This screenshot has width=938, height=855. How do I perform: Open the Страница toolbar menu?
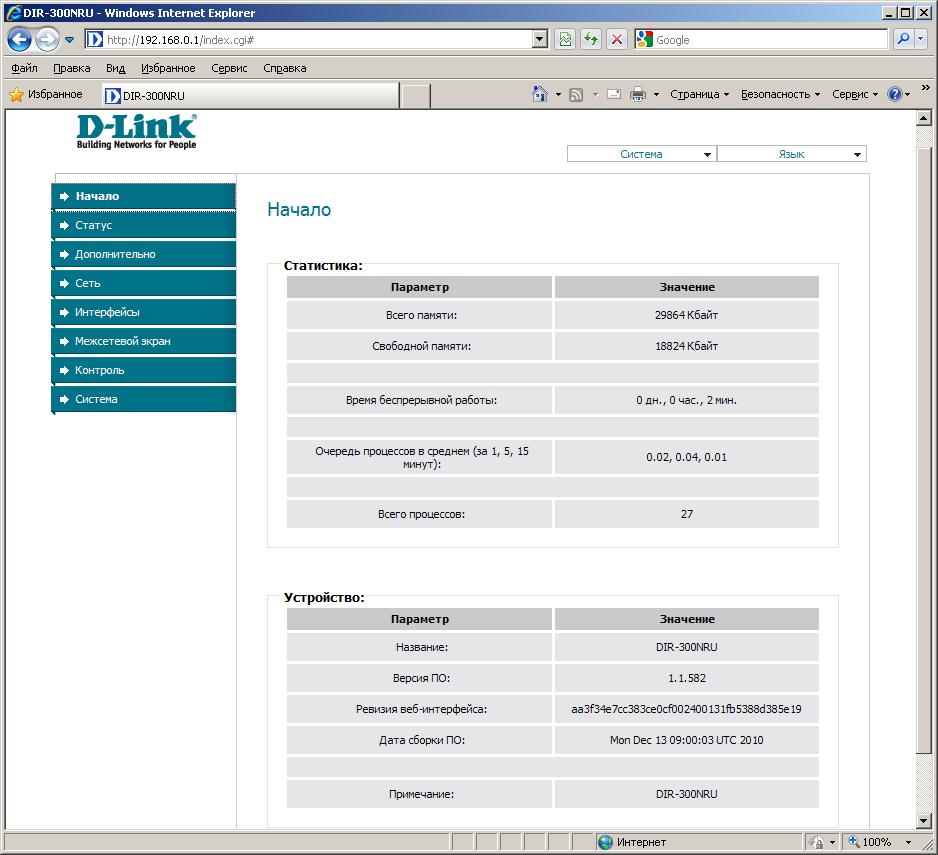tap(700, 95)
